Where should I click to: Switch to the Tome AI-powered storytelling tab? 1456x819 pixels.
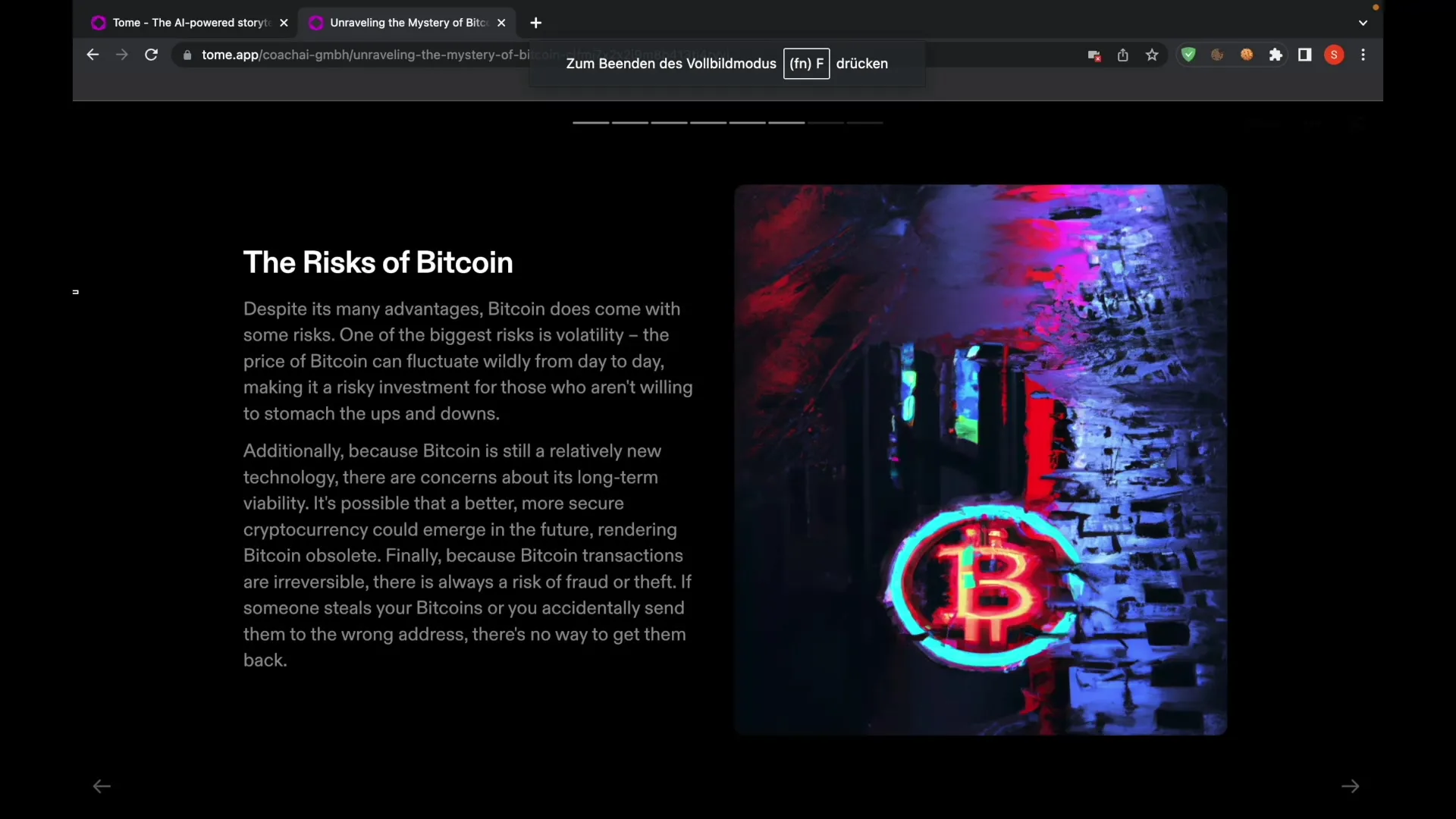coord(190,23)
